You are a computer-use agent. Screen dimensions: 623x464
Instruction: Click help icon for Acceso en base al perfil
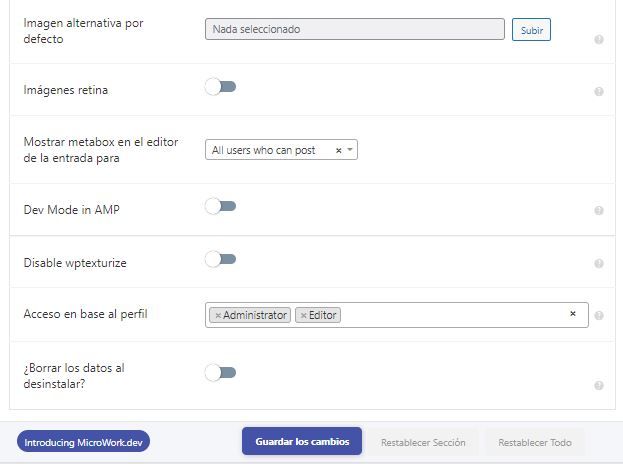coord(599,315)
